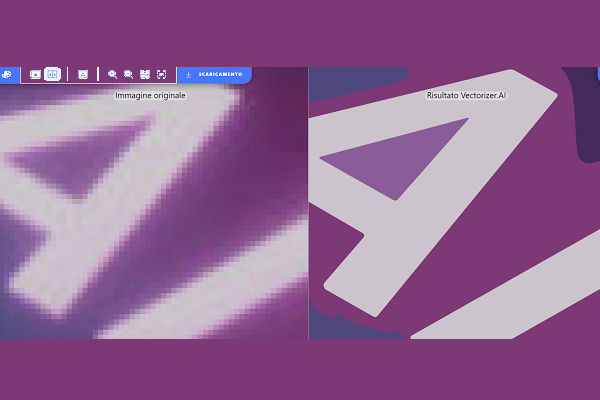Open the color palette icon
Viewport: 600px width, 400px height.
tap(7, 75)
